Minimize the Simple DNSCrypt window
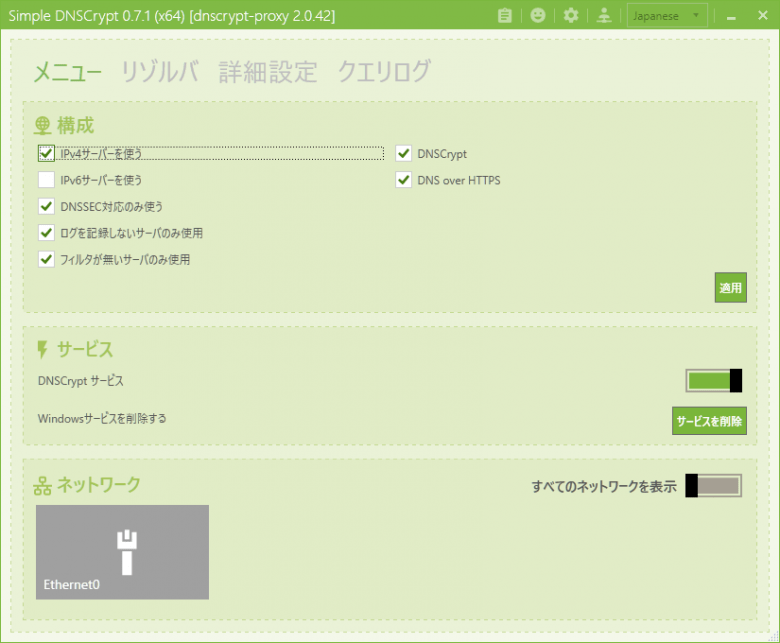Image resolution: width=780 pixels, height=643 pixels. tap(731, 16)
